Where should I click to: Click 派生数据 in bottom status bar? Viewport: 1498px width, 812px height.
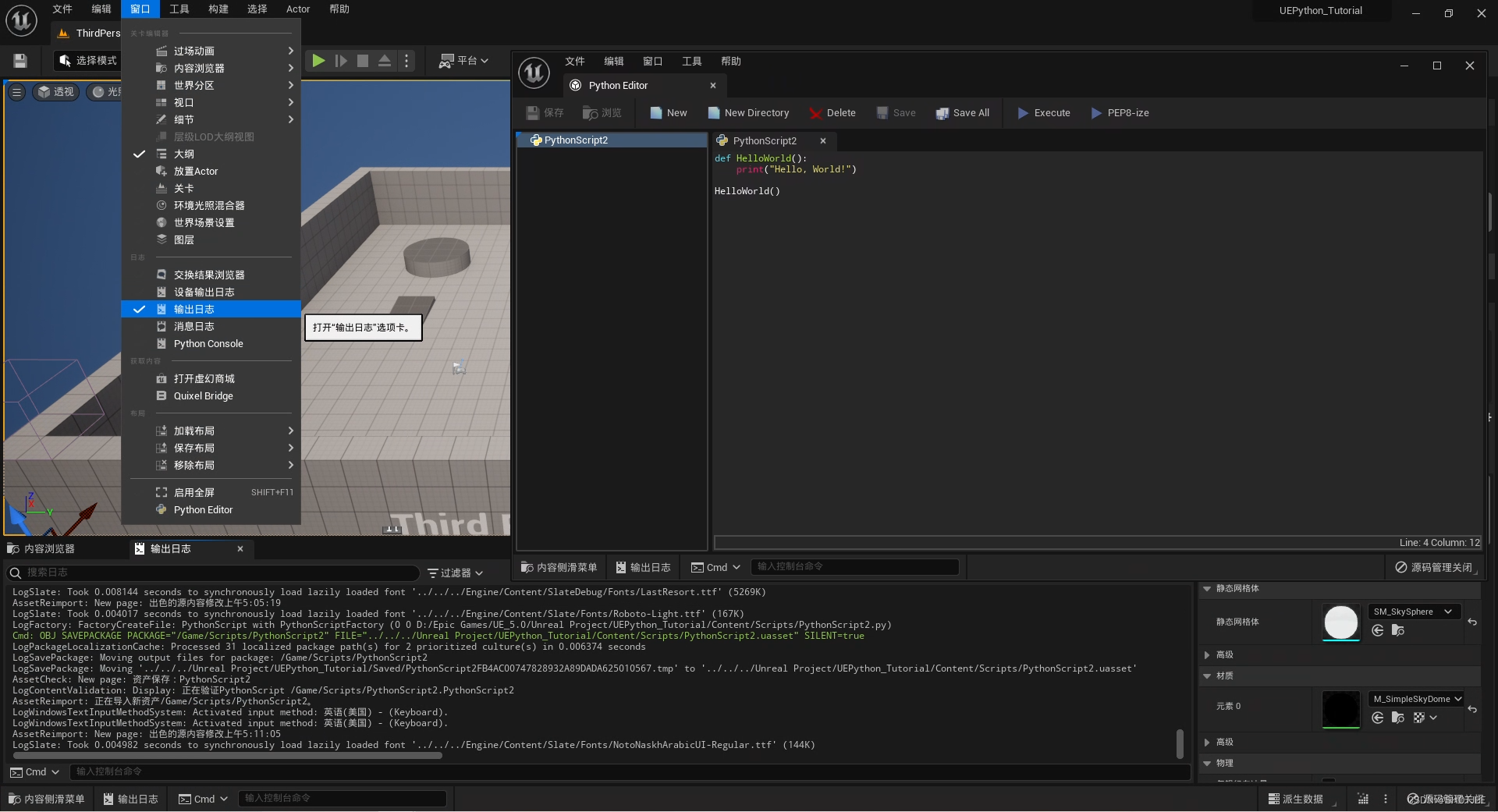click(1295, 800)
